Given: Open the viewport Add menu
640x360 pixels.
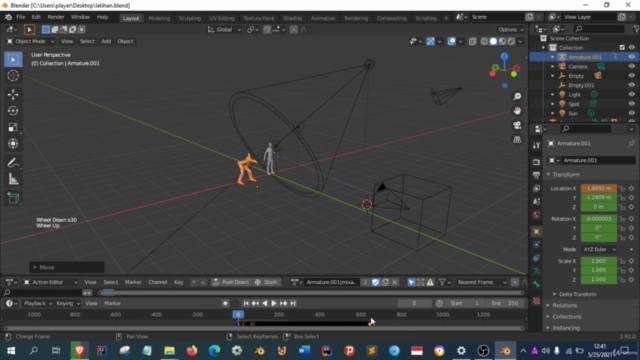Looking at the screenshot, I should tap(106, 41).
